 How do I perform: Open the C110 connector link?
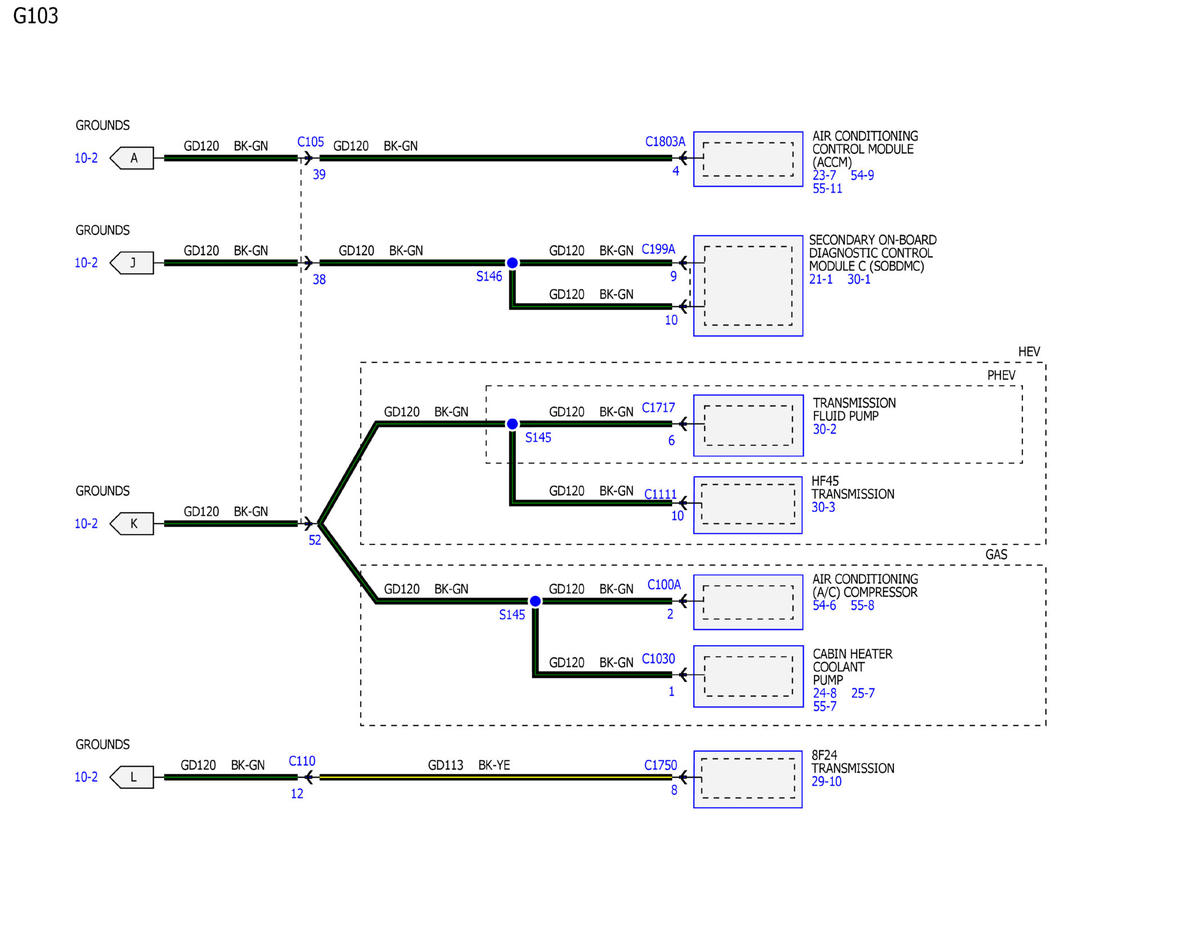click(x=302, y=761)
